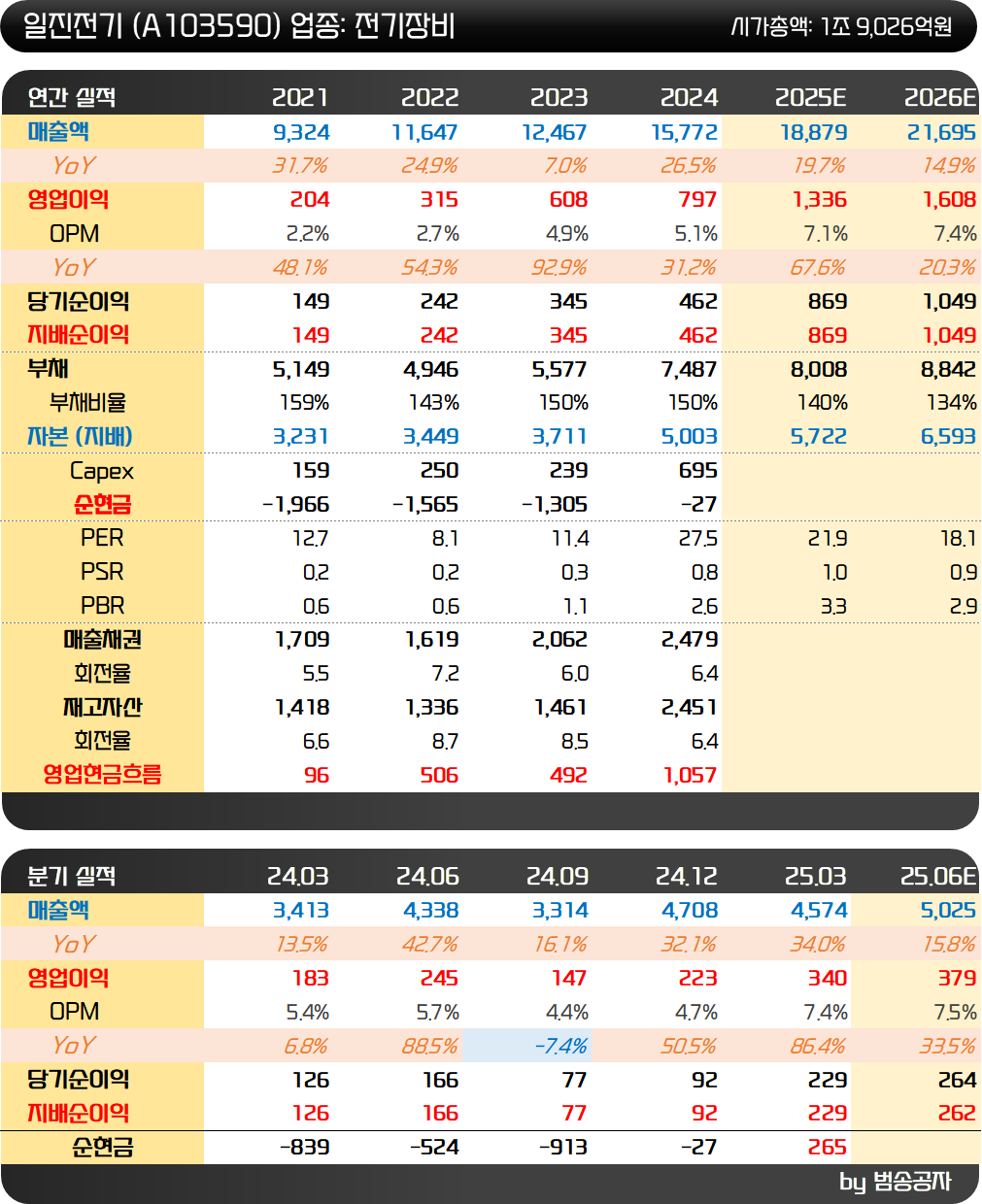
Task: Click 당기순이익 row value 77 for 24.09
Action: [575, 1080]
